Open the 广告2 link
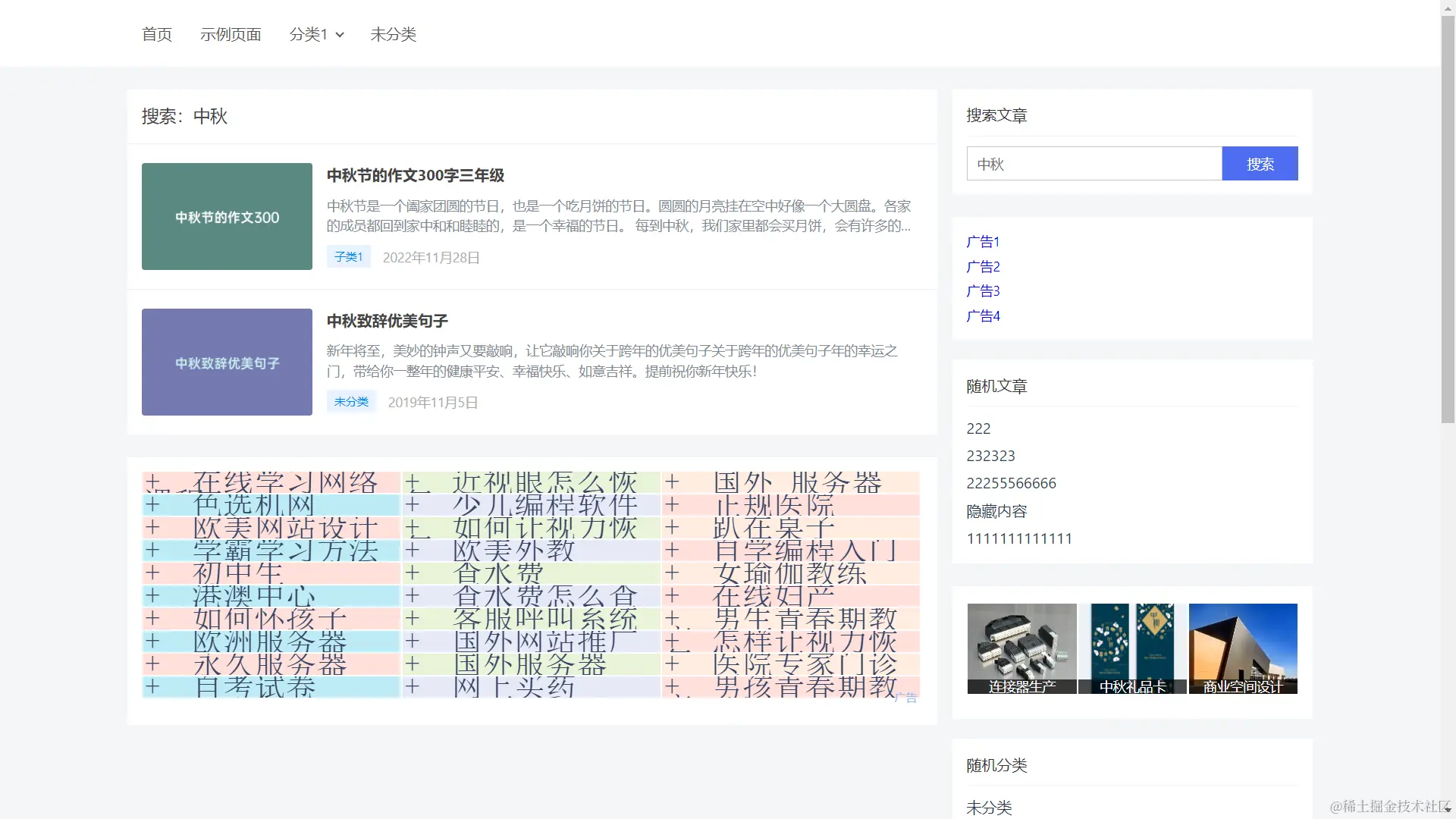The height and width of the screenshot is (819, 1456). point(983,267)
